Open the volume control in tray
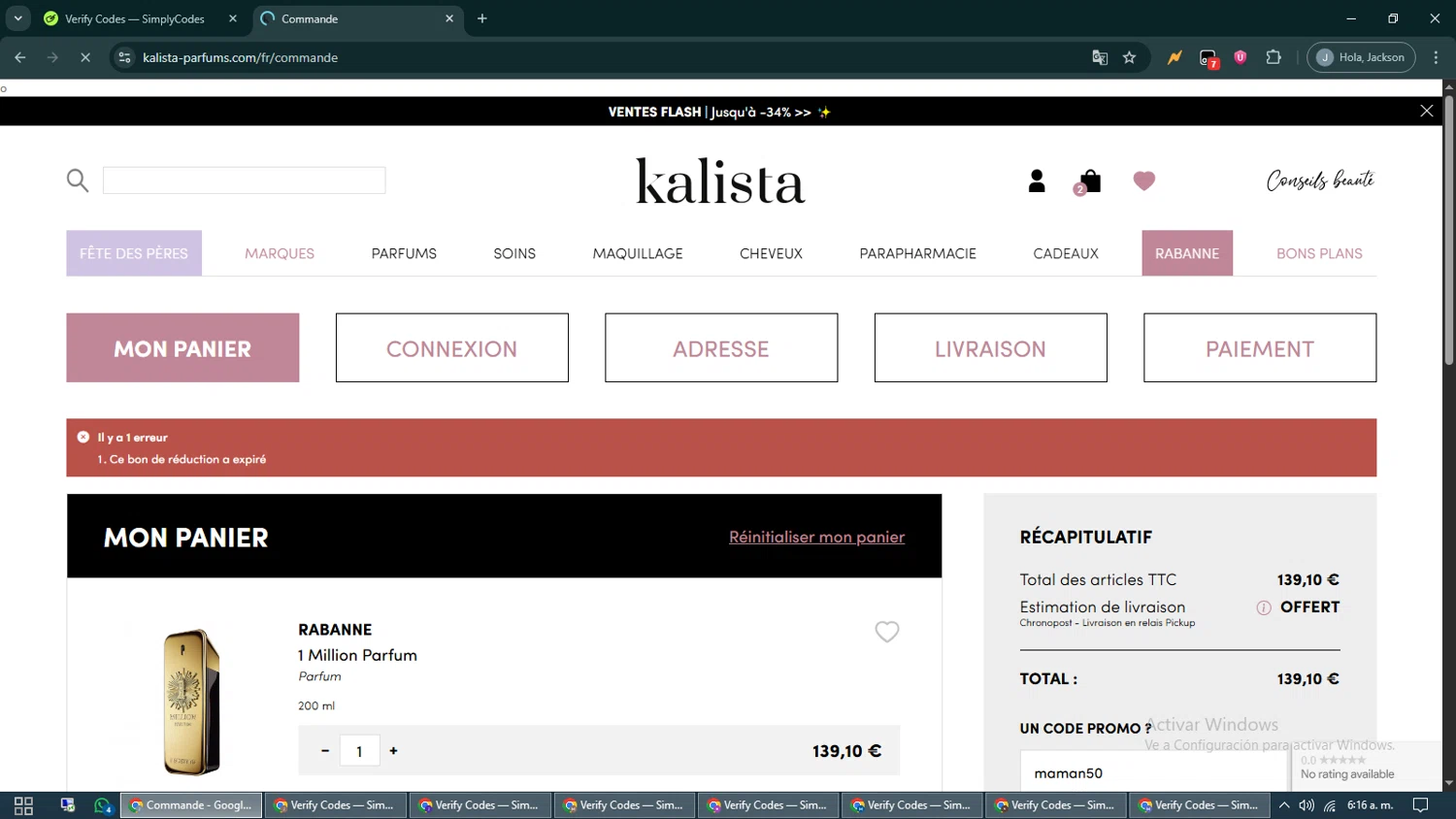Viewport: 1456px width, 819px height. (1307, 805)
